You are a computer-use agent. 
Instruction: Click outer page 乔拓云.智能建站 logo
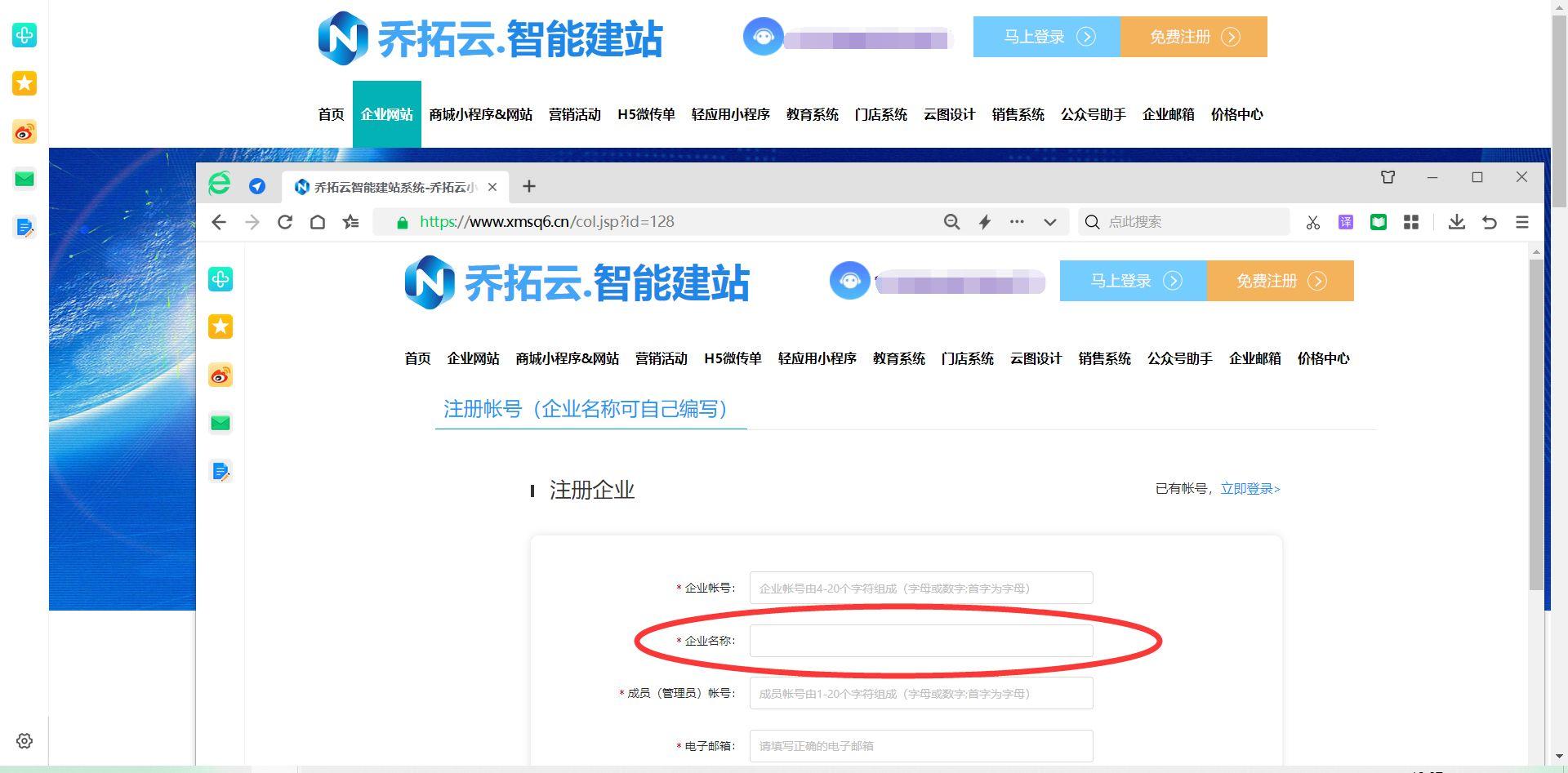pyautogui.click(x=490, y=38)
